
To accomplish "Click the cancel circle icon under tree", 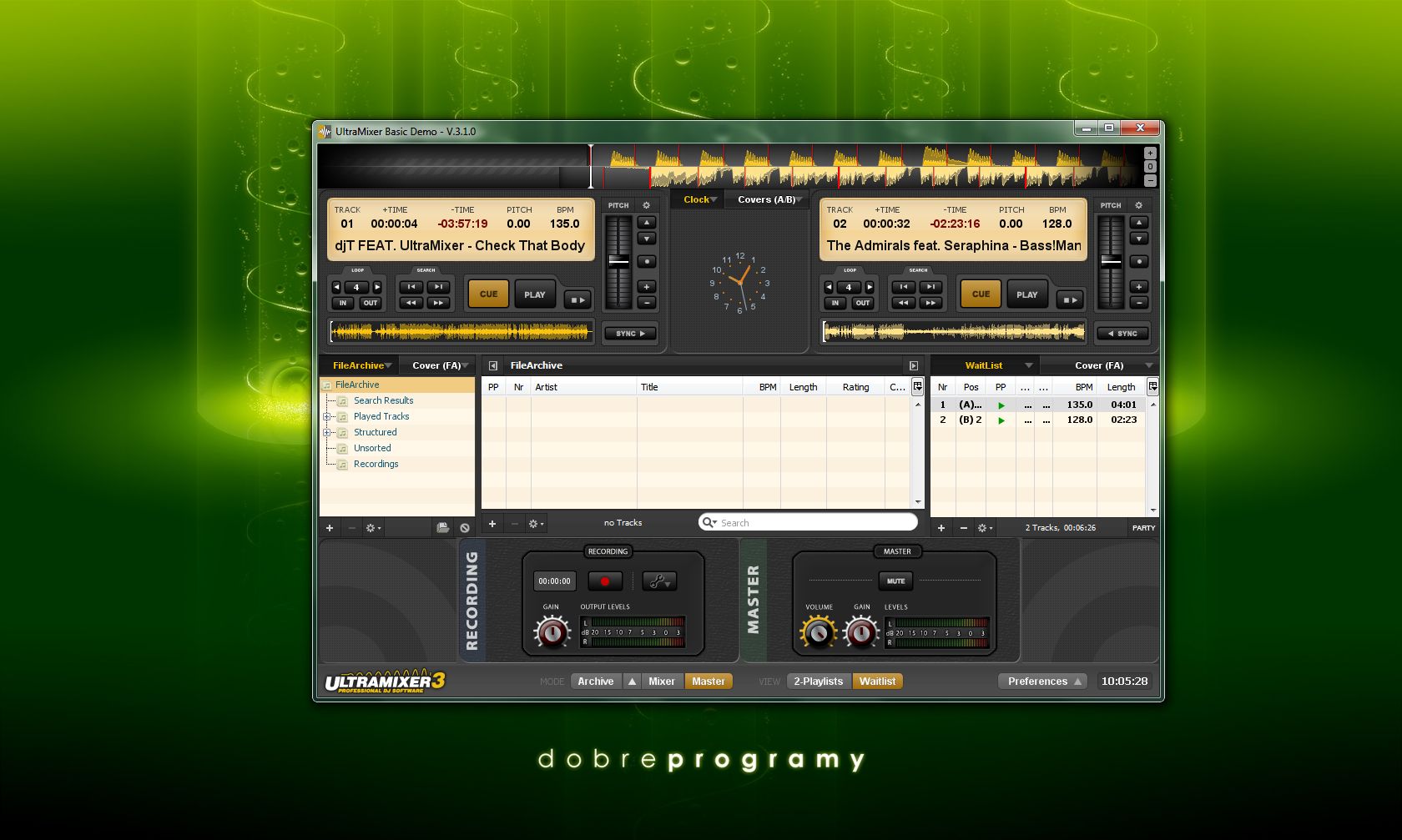I will pos(465,528).
